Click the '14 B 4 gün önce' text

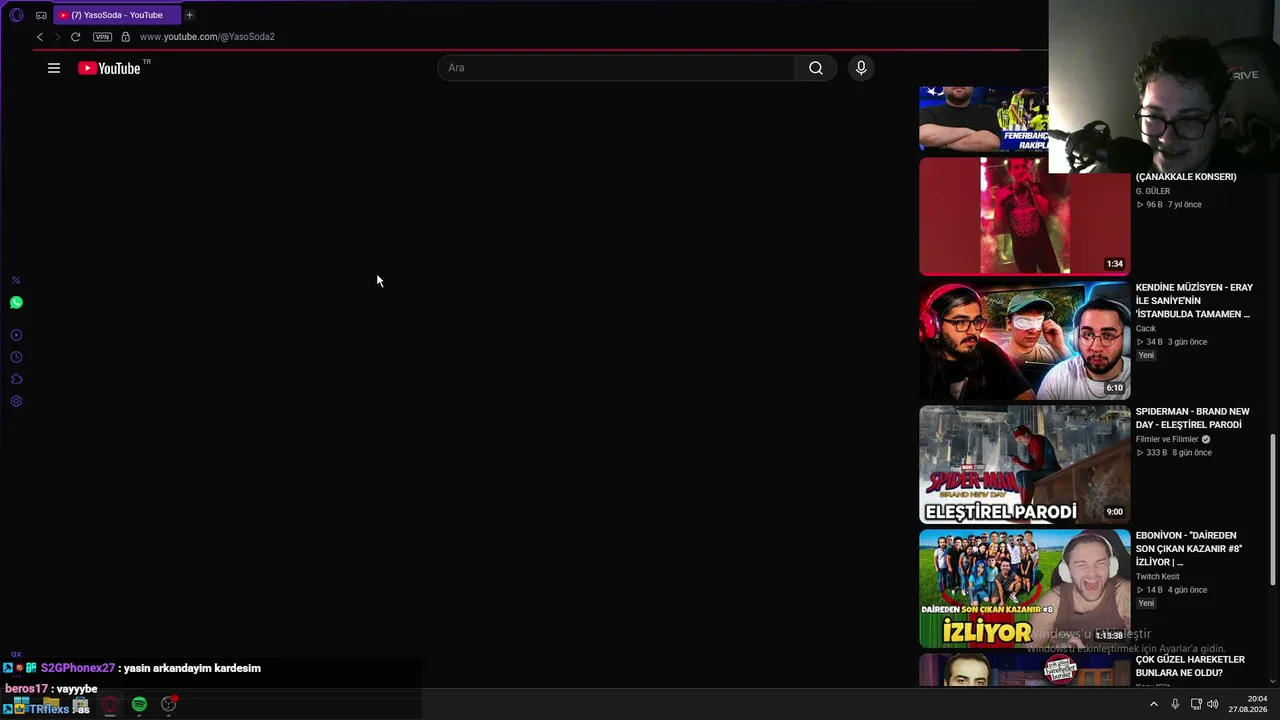(x=1173, y=590)
